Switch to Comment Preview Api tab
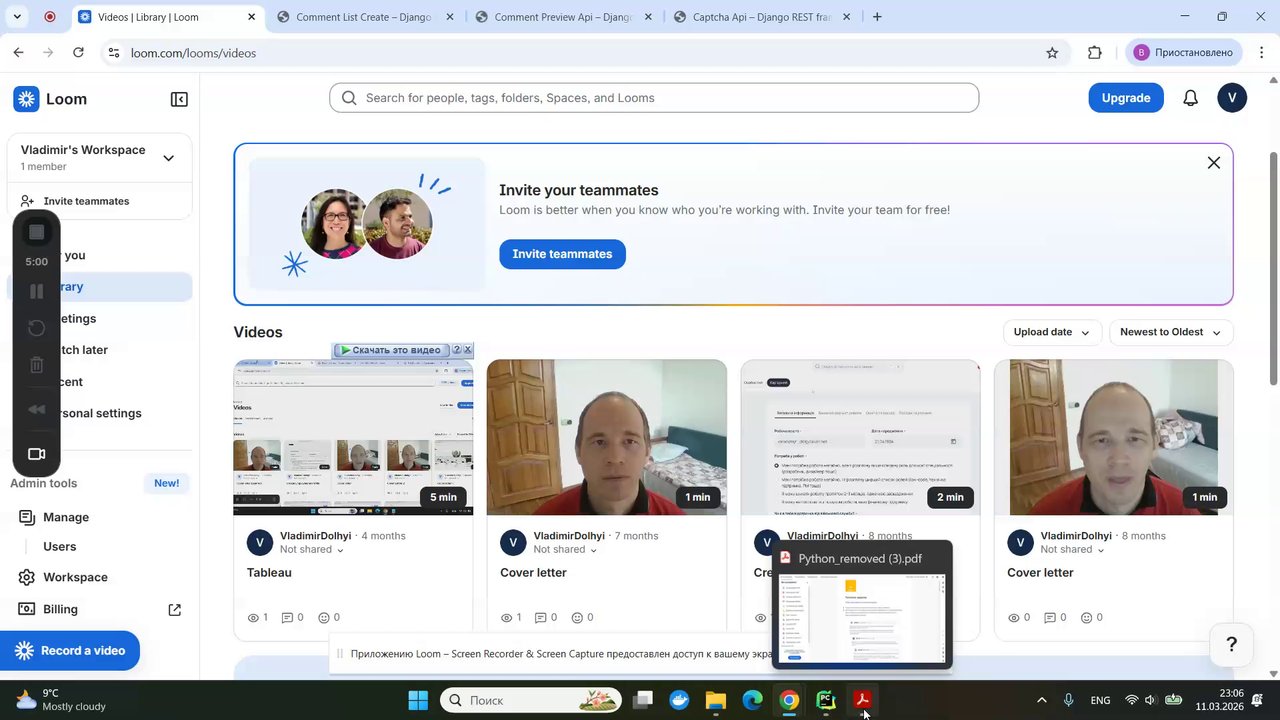 point(563,17)
